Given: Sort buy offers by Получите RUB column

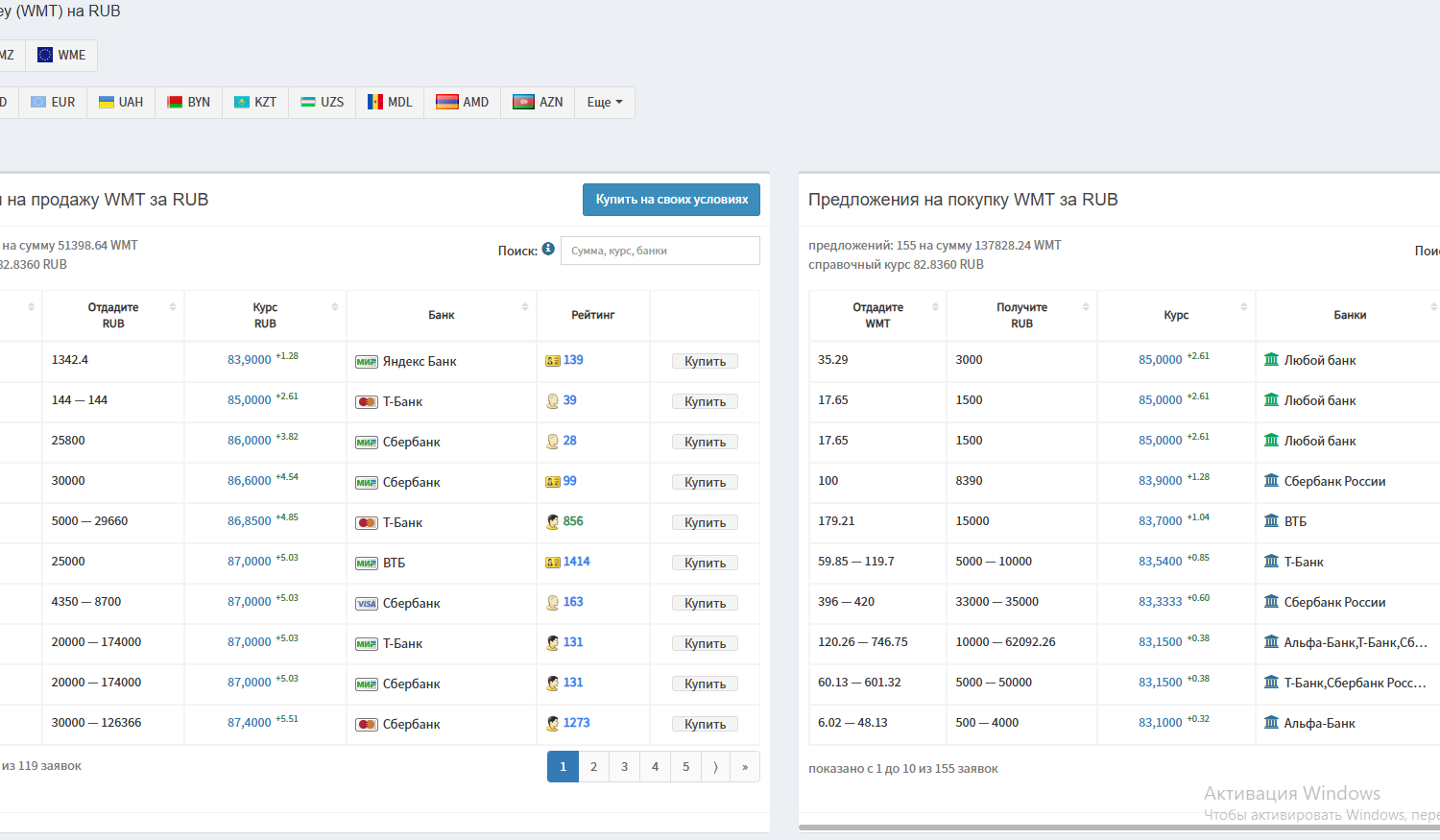Looking at the screenshot, I should 1021,315.
